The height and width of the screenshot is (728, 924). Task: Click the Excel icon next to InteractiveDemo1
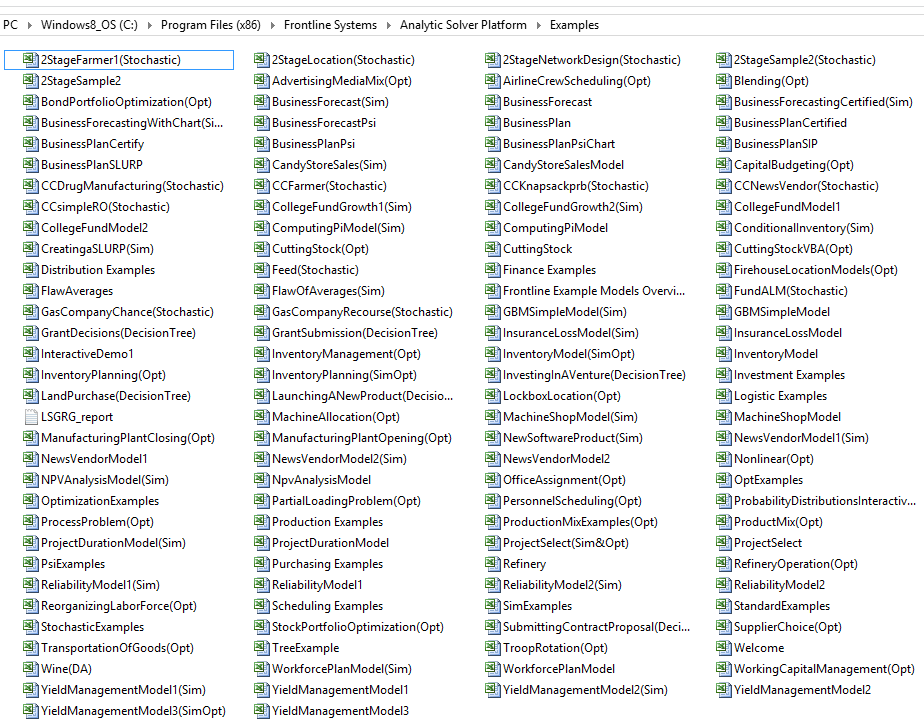tap(30, 354)
